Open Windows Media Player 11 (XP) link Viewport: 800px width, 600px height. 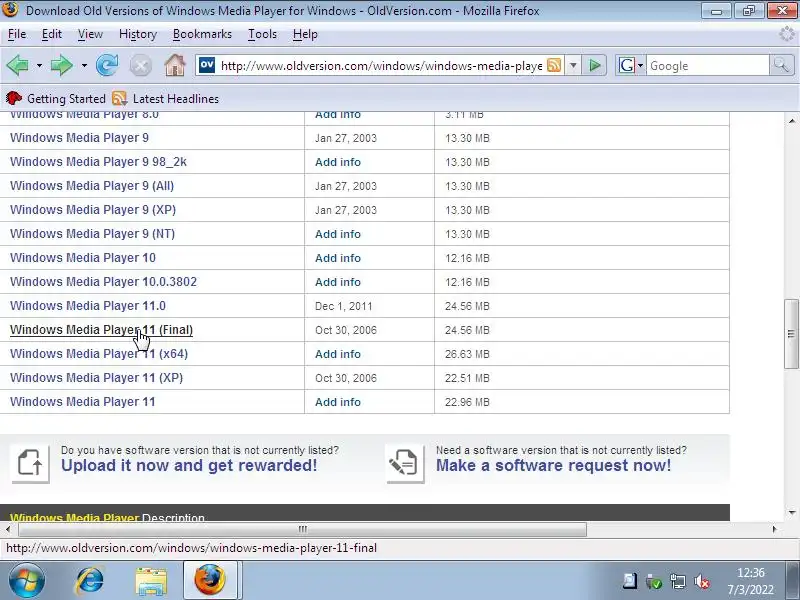point(96,378)
